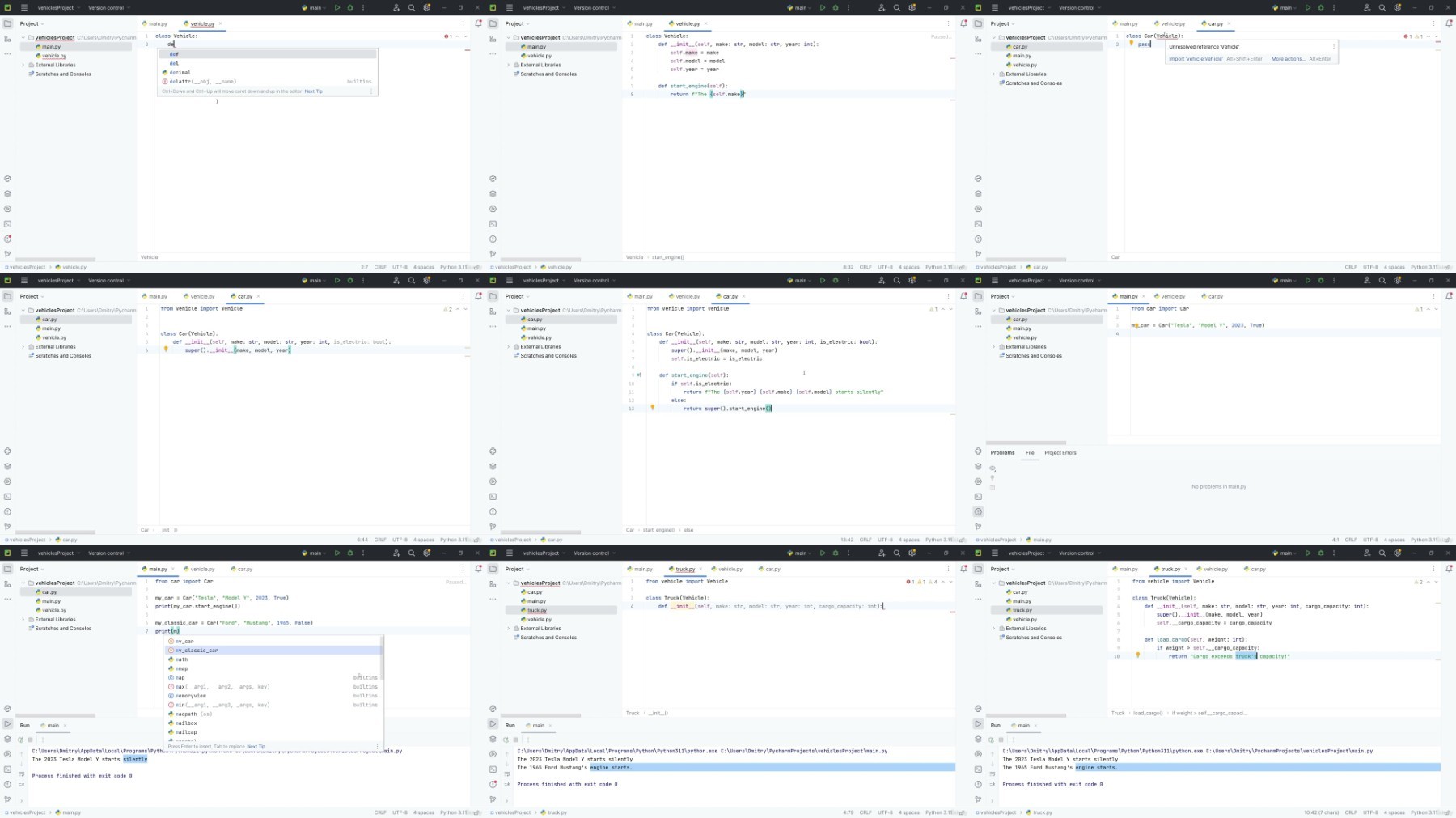Click three-dot menu in Unresolved reference tooltip
1456x818 pixels.
(1334, 46)
